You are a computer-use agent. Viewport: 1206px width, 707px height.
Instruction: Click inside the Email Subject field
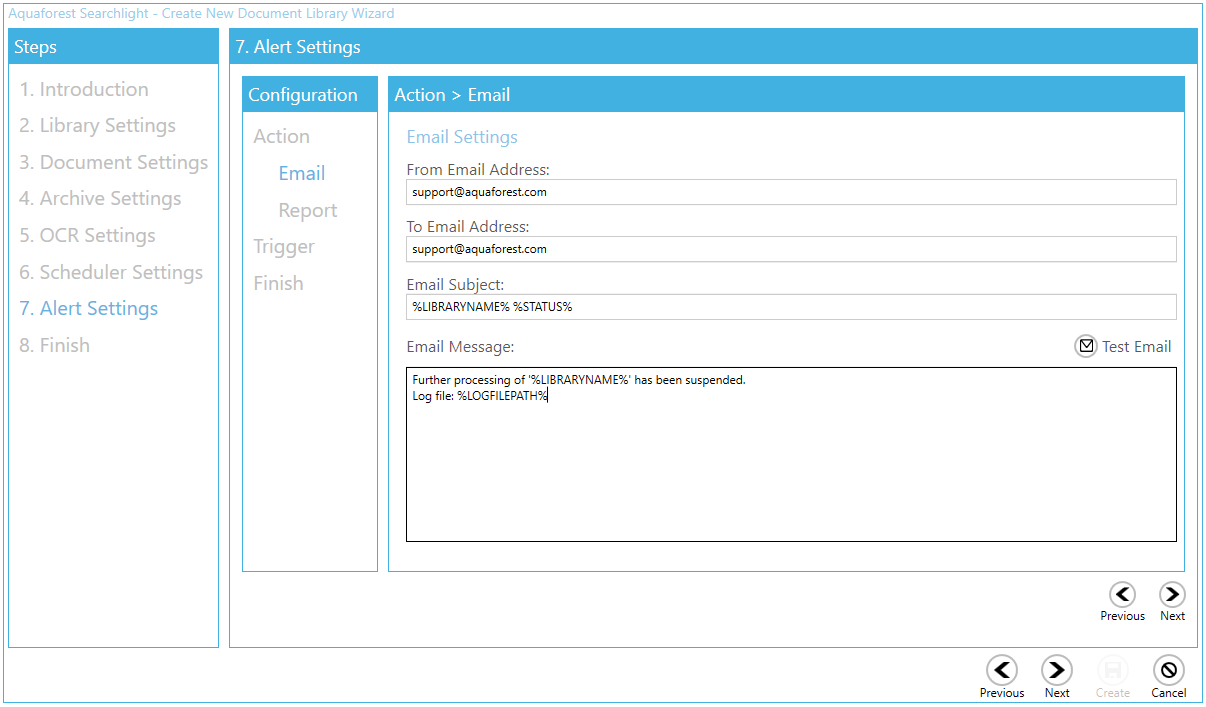point(790,307)
